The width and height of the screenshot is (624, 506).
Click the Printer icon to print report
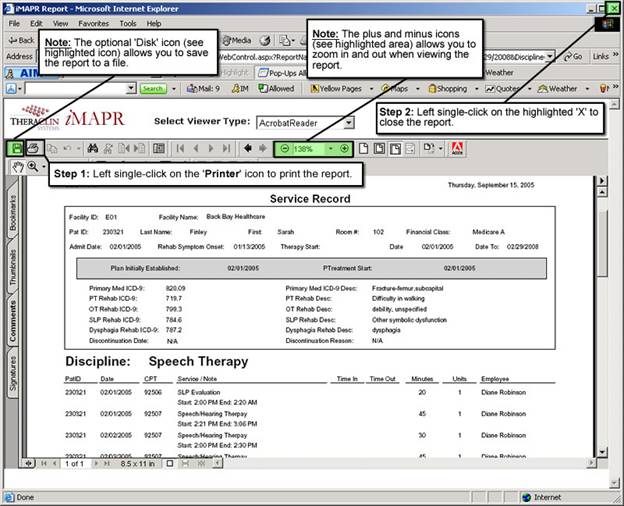click(33, 148)
